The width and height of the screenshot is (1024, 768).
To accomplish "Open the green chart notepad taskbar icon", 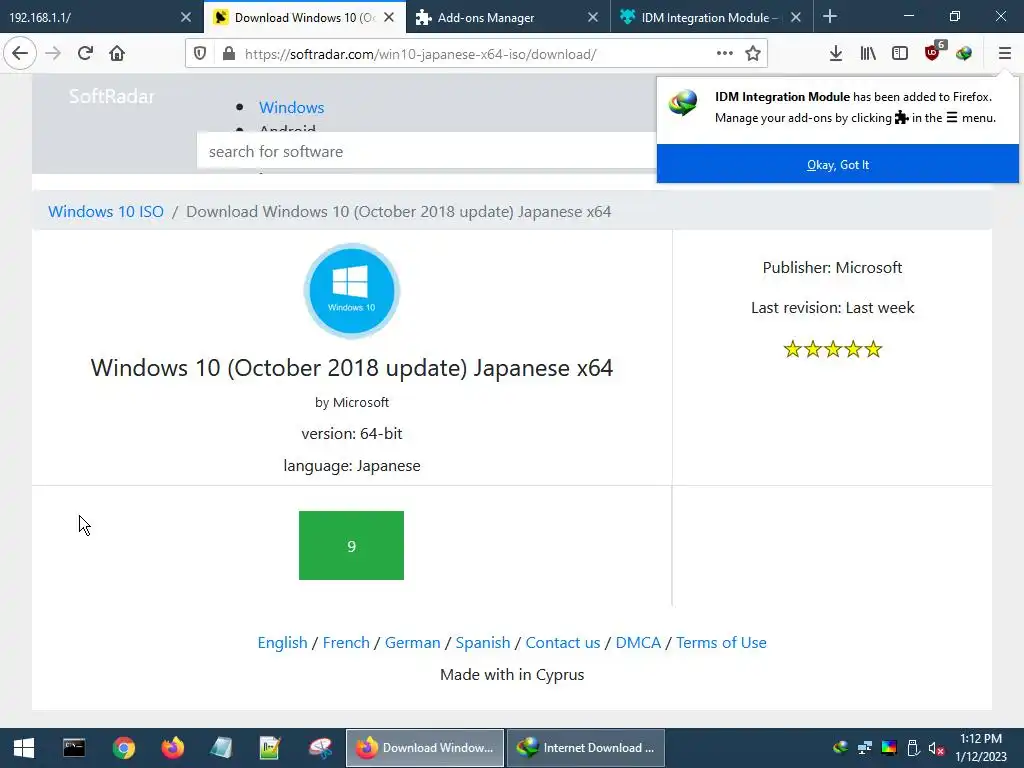I will (x=270, y=748).
